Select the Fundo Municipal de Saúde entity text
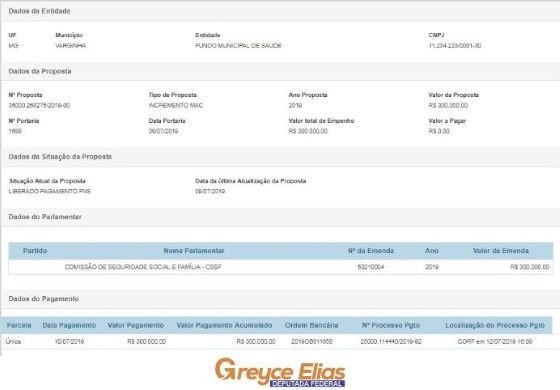The image size is (560, 390). (x=238, y=46)
